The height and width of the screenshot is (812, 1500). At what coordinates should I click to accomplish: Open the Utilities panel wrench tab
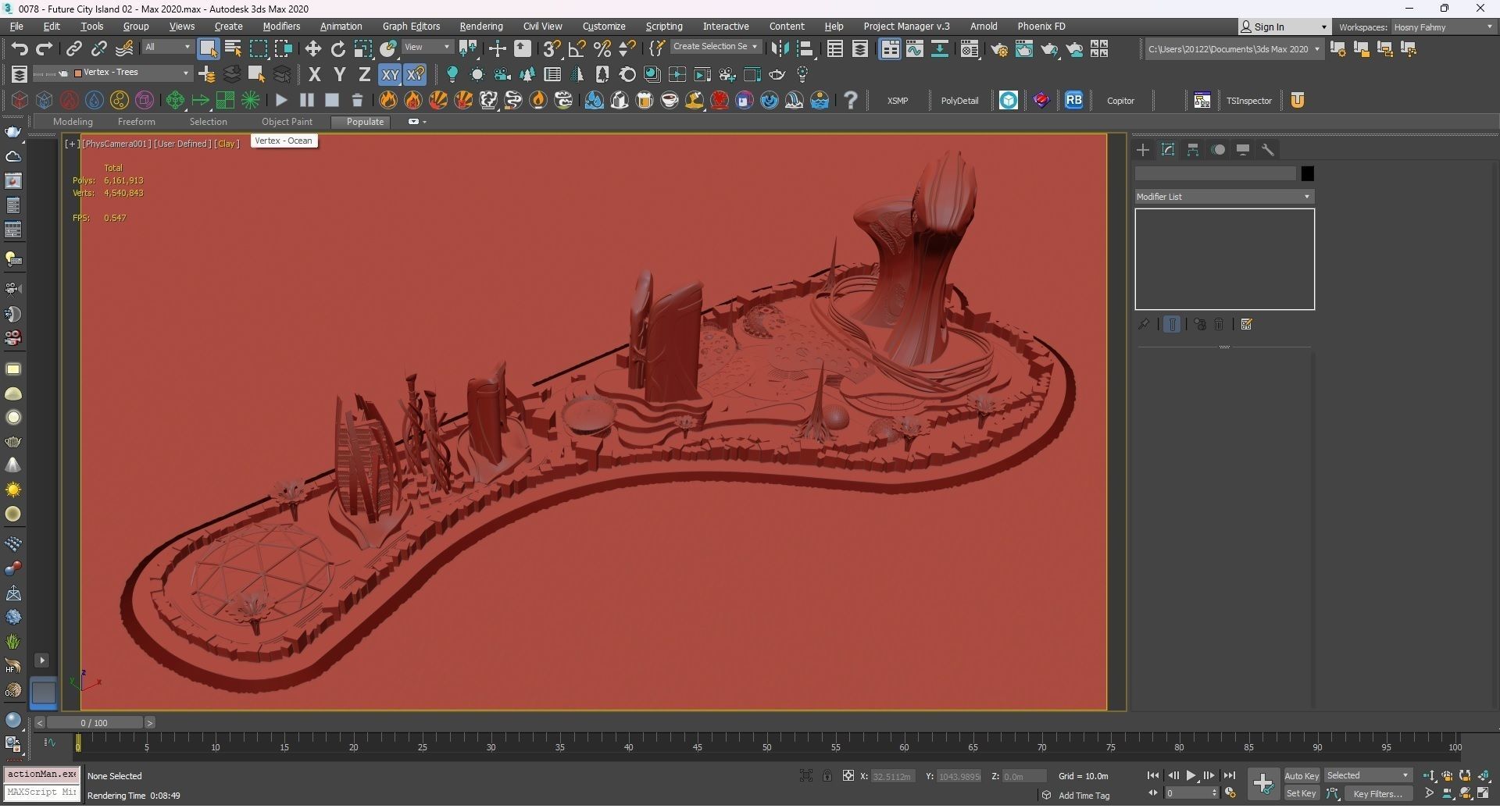pos(1268,150)
